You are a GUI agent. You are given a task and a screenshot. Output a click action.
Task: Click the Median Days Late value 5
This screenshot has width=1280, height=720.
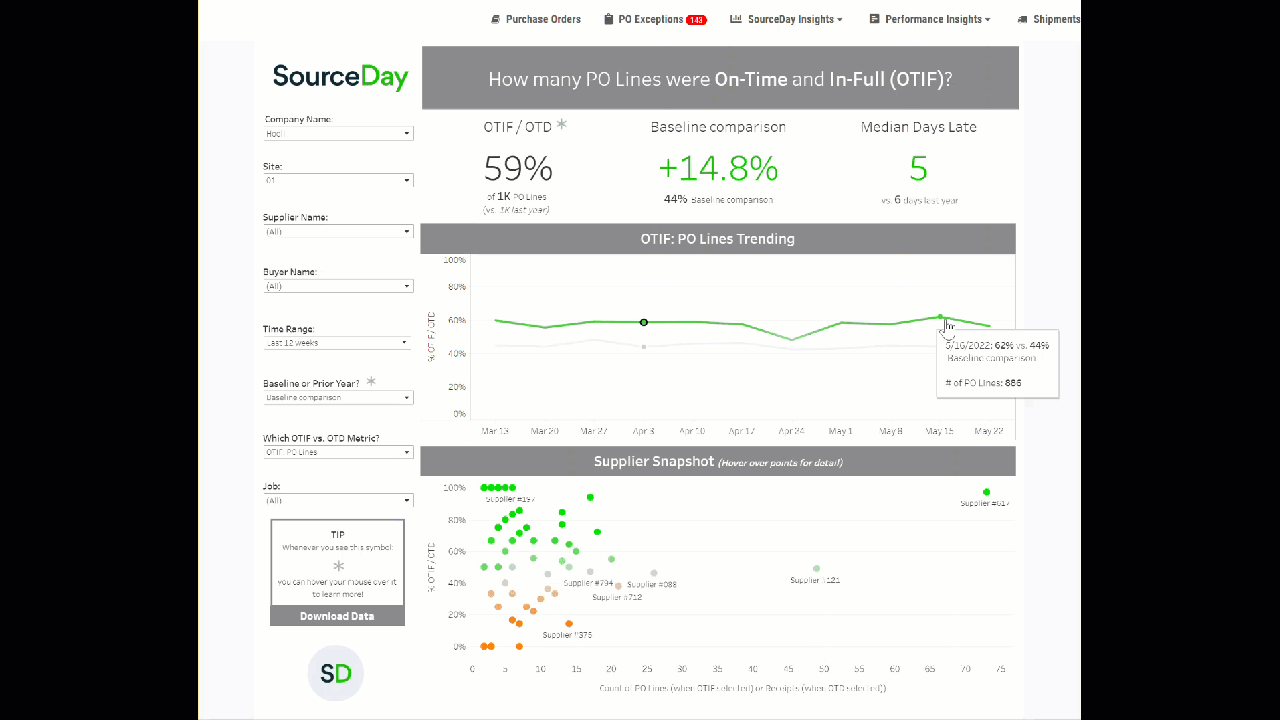pos(918,169)
